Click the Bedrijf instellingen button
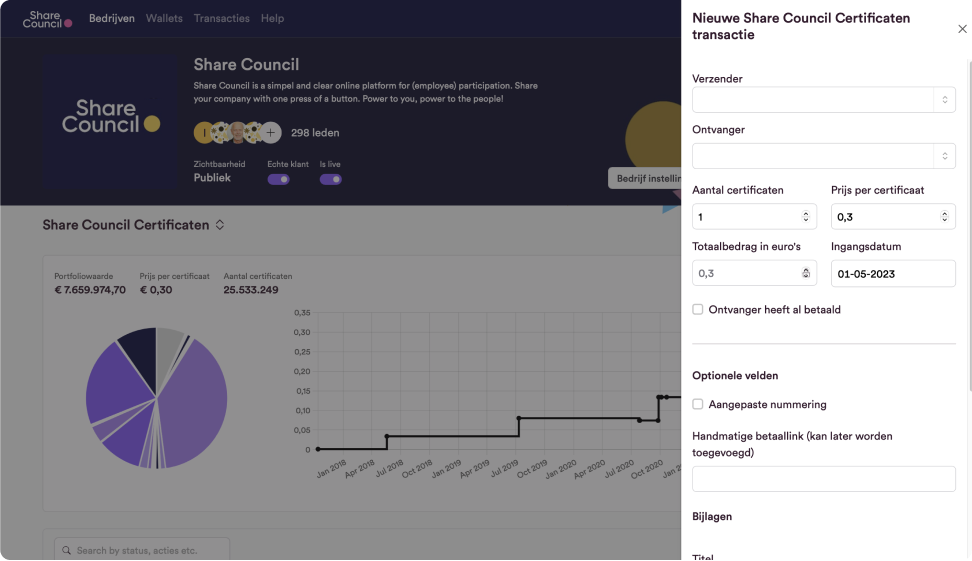Viewport: 972px width, 561px height. pyautogui.click(x=645, y=178)
